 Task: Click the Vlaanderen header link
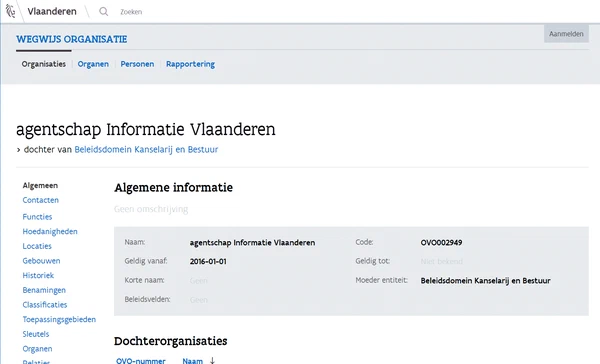point(52,11)
